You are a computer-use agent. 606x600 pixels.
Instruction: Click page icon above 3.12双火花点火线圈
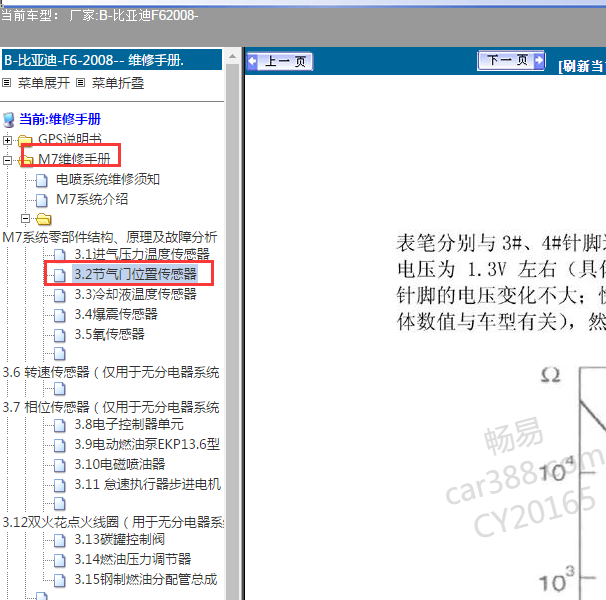[60, 503]
